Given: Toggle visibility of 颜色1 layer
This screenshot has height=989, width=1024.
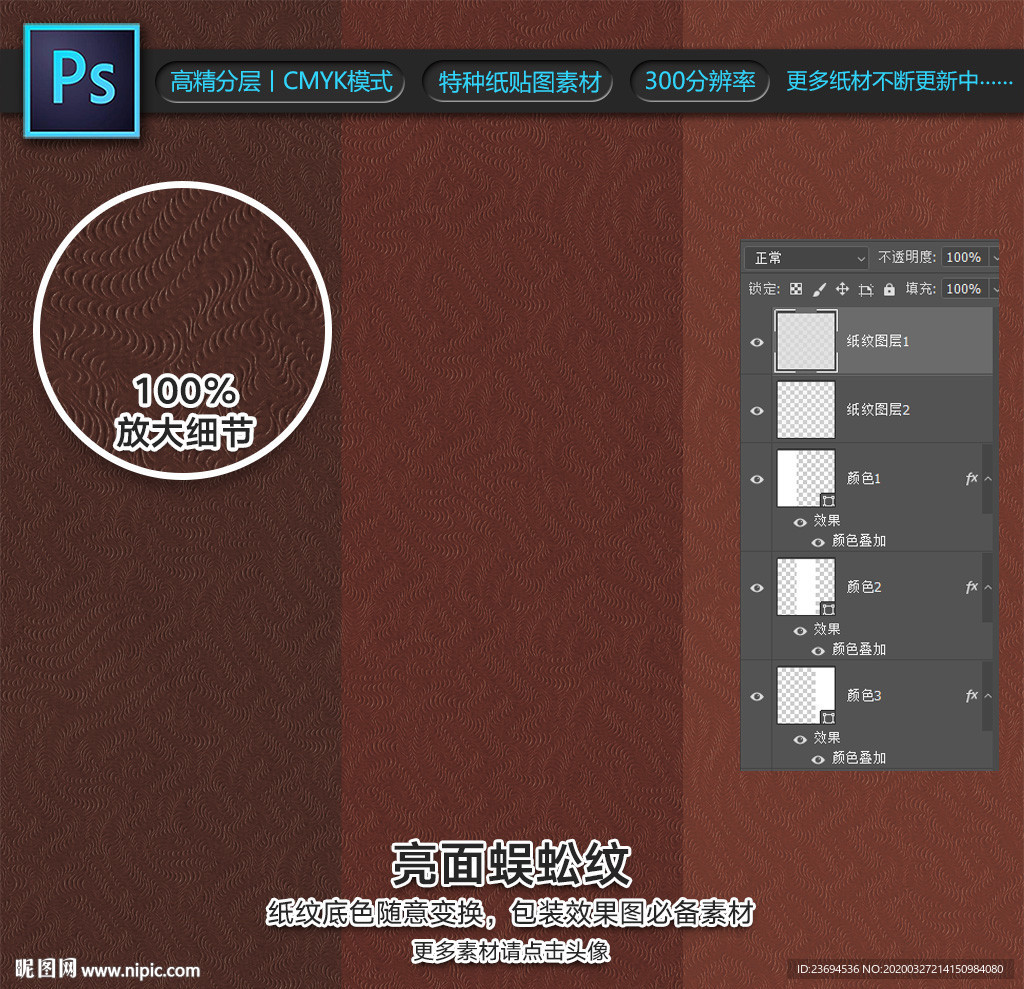Looking at the screenshot, I should tap(757, 479).
